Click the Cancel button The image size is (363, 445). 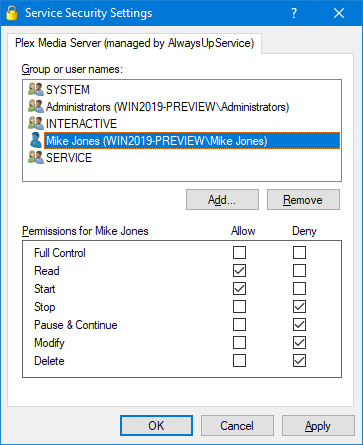[237, 426]
